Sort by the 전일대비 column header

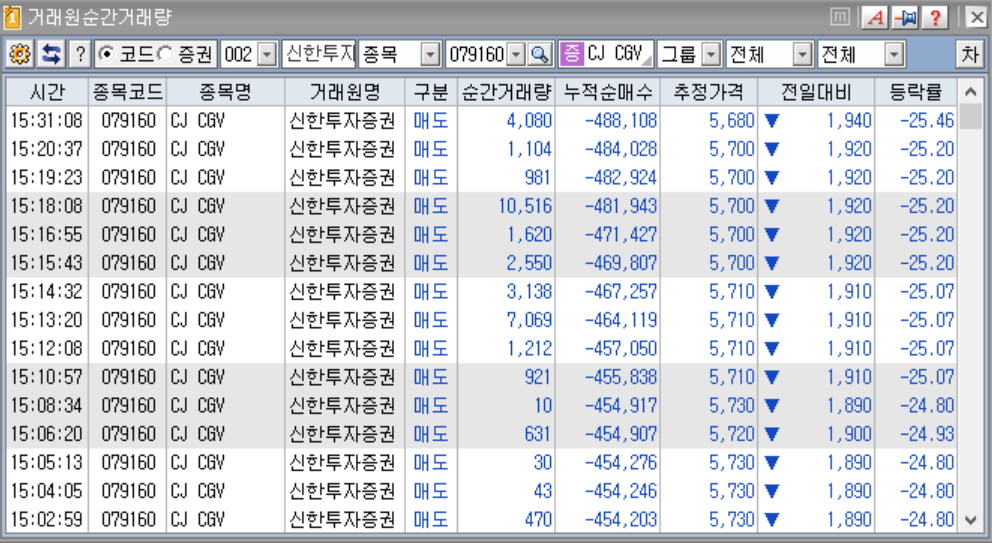pyautogui.click(x=816, y=92)
